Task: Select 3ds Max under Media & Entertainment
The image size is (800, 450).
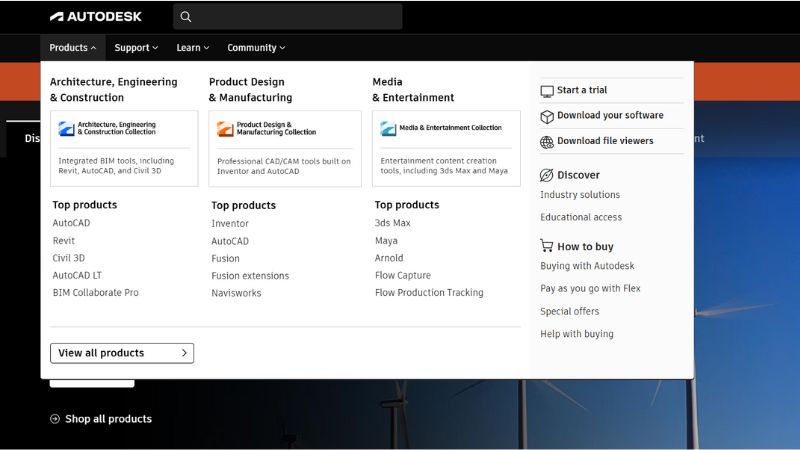Action: (392, 223)
